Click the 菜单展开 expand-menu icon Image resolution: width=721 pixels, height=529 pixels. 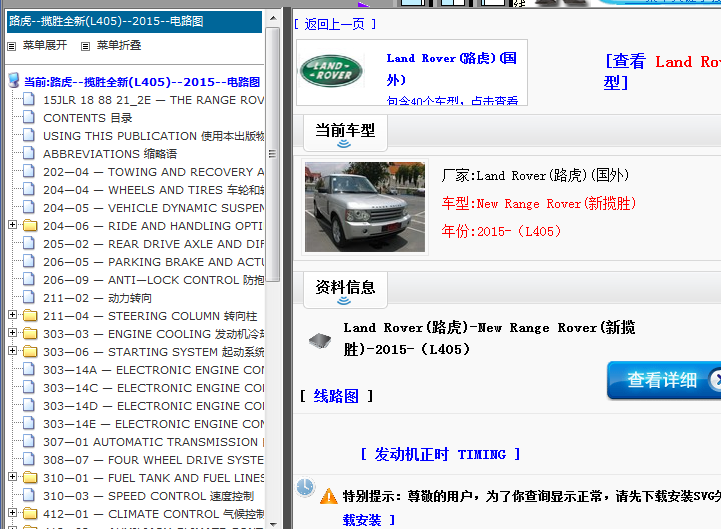coord(12,46)
